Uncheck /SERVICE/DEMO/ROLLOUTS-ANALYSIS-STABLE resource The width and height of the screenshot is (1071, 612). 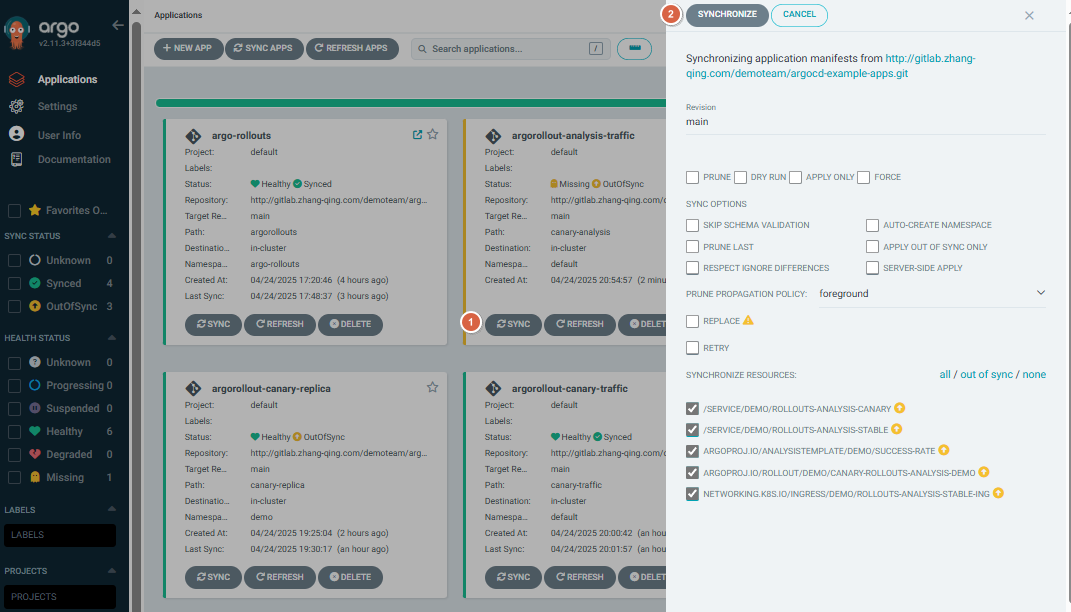(693, 430)
